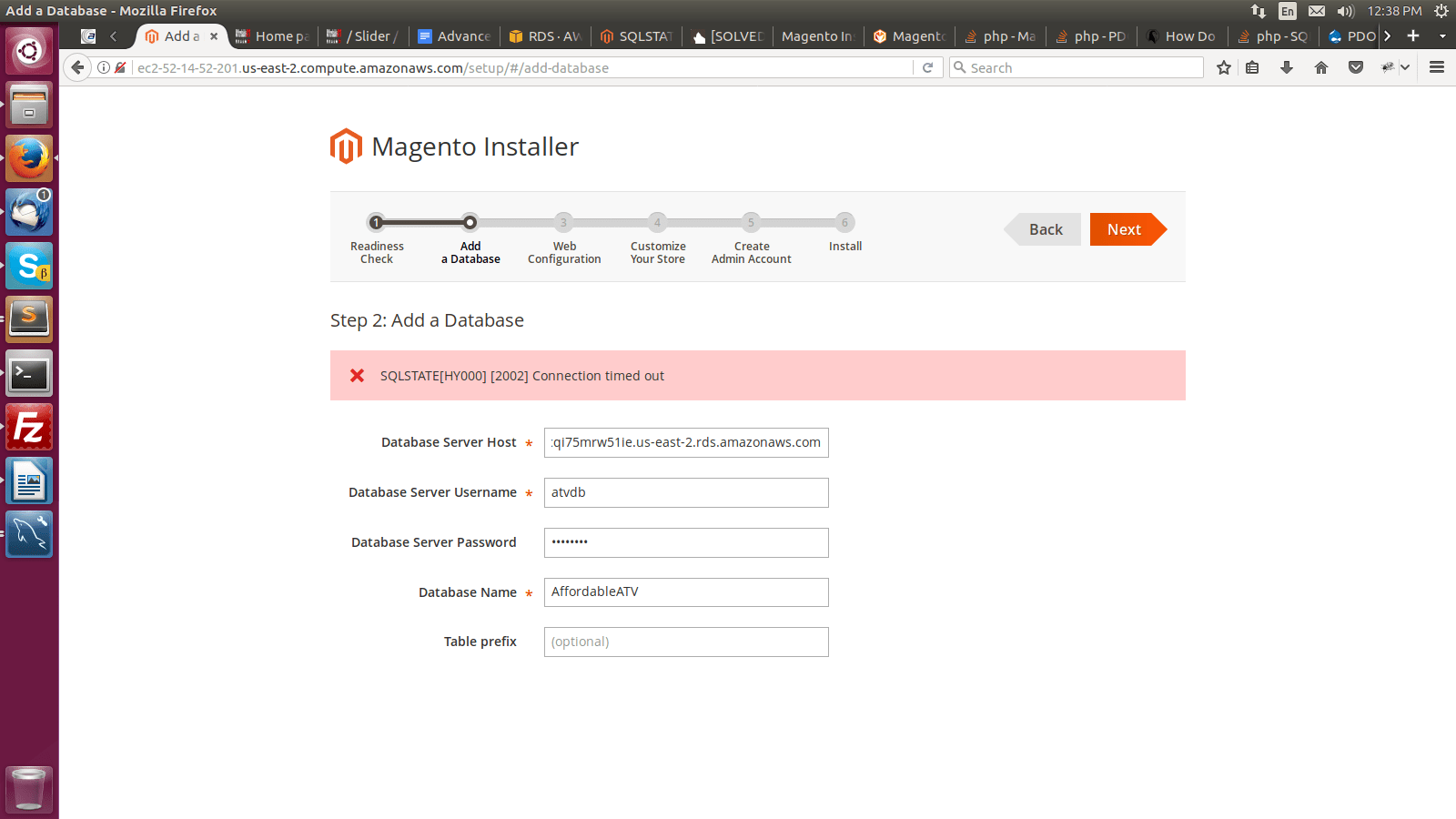Switch to the Slider tab

(363, 36)
